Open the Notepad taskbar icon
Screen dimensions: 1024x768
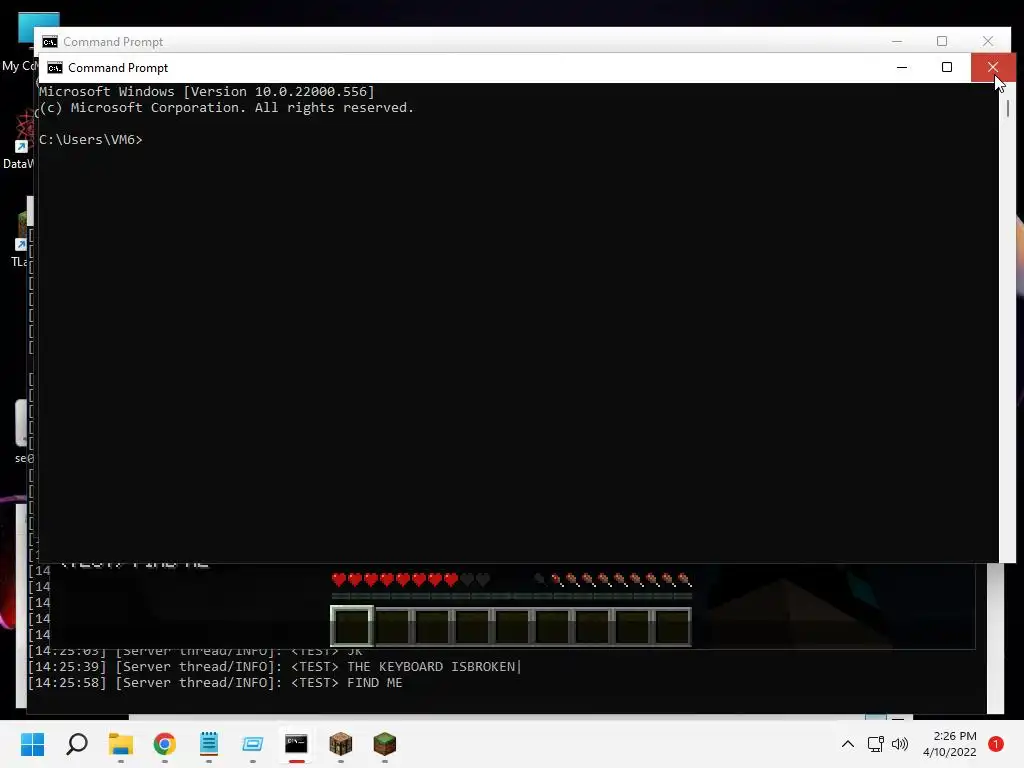click(x=208, y=744)
